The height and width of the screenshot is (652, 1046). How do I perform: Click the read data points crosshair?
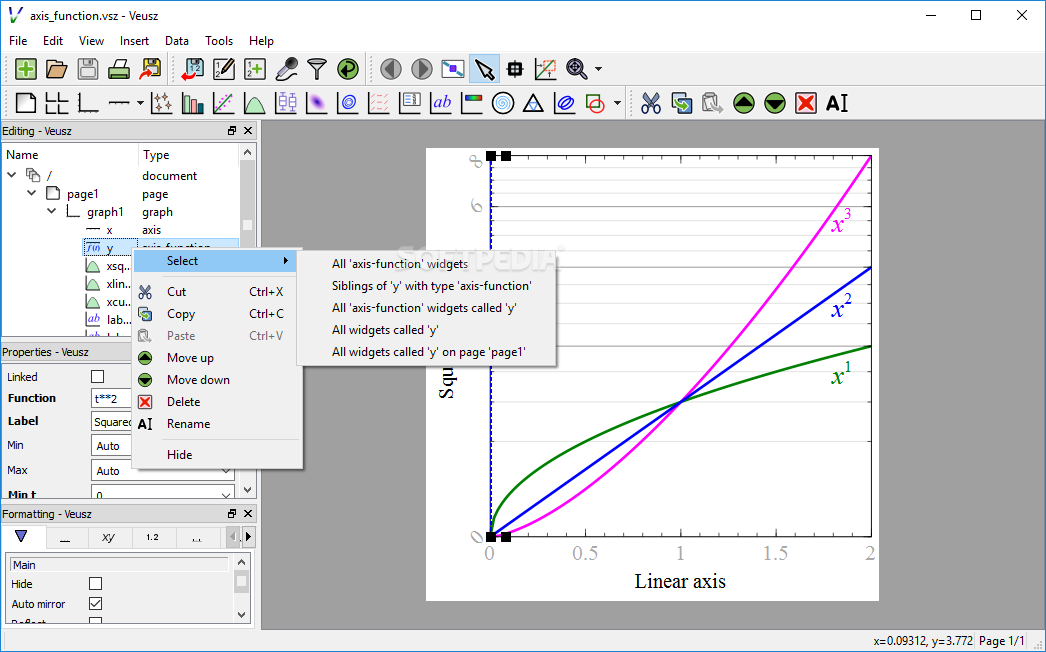coord(514,69)
